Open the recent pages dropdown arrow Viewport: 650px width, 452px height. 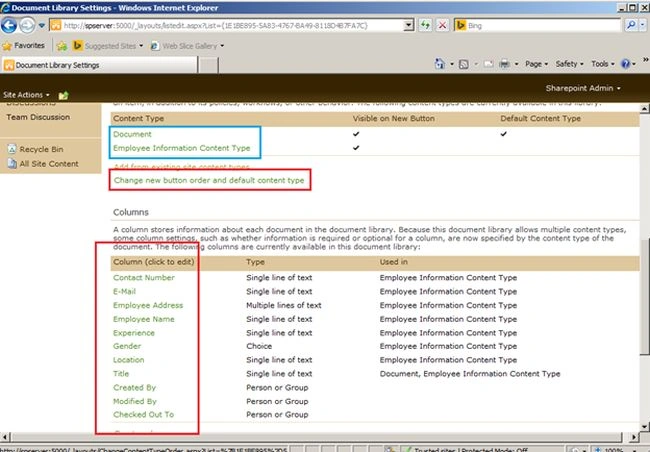(x=41, y=26)
